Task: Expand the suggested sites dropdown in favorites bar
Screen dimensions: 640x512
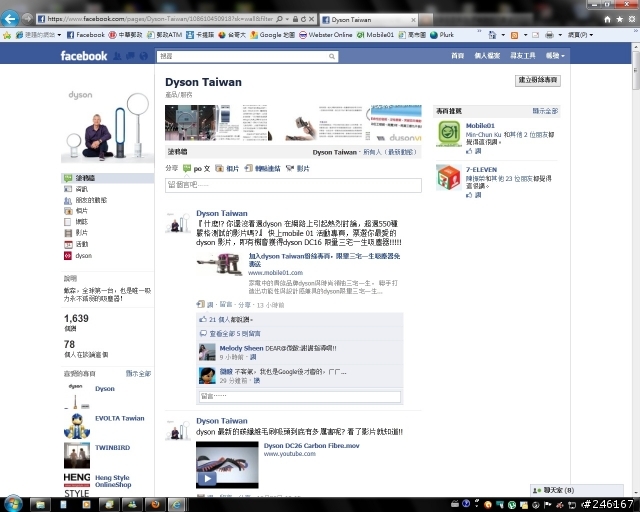Action: click(59, 35)
